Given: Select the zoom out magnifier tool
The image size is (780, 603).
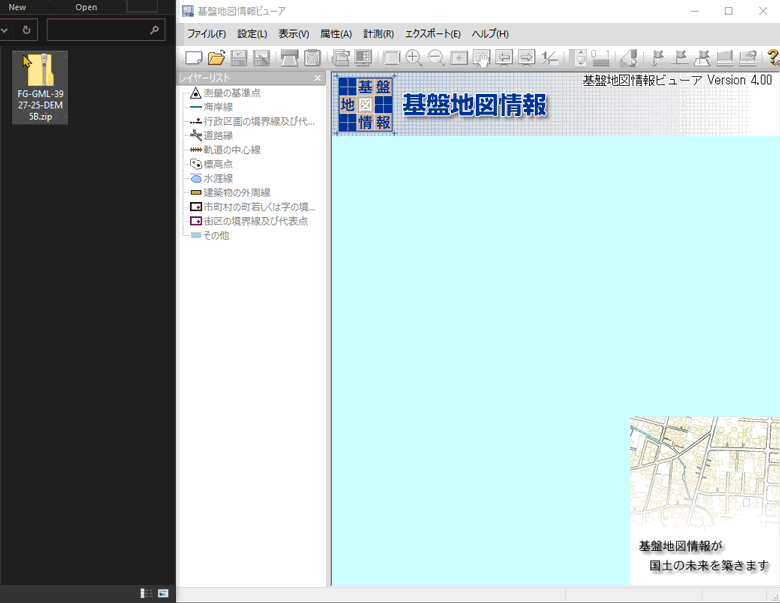Looking at the screenshot, I should [x=436, y=58].
